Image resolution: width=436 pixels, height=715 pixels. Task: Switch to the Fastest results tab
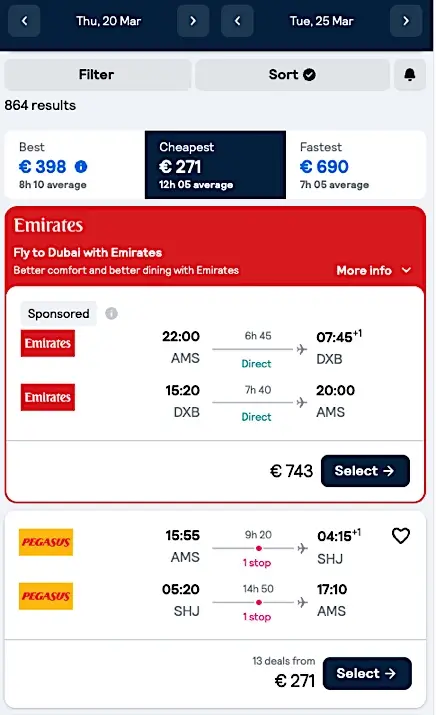click(x=356, y=165)
